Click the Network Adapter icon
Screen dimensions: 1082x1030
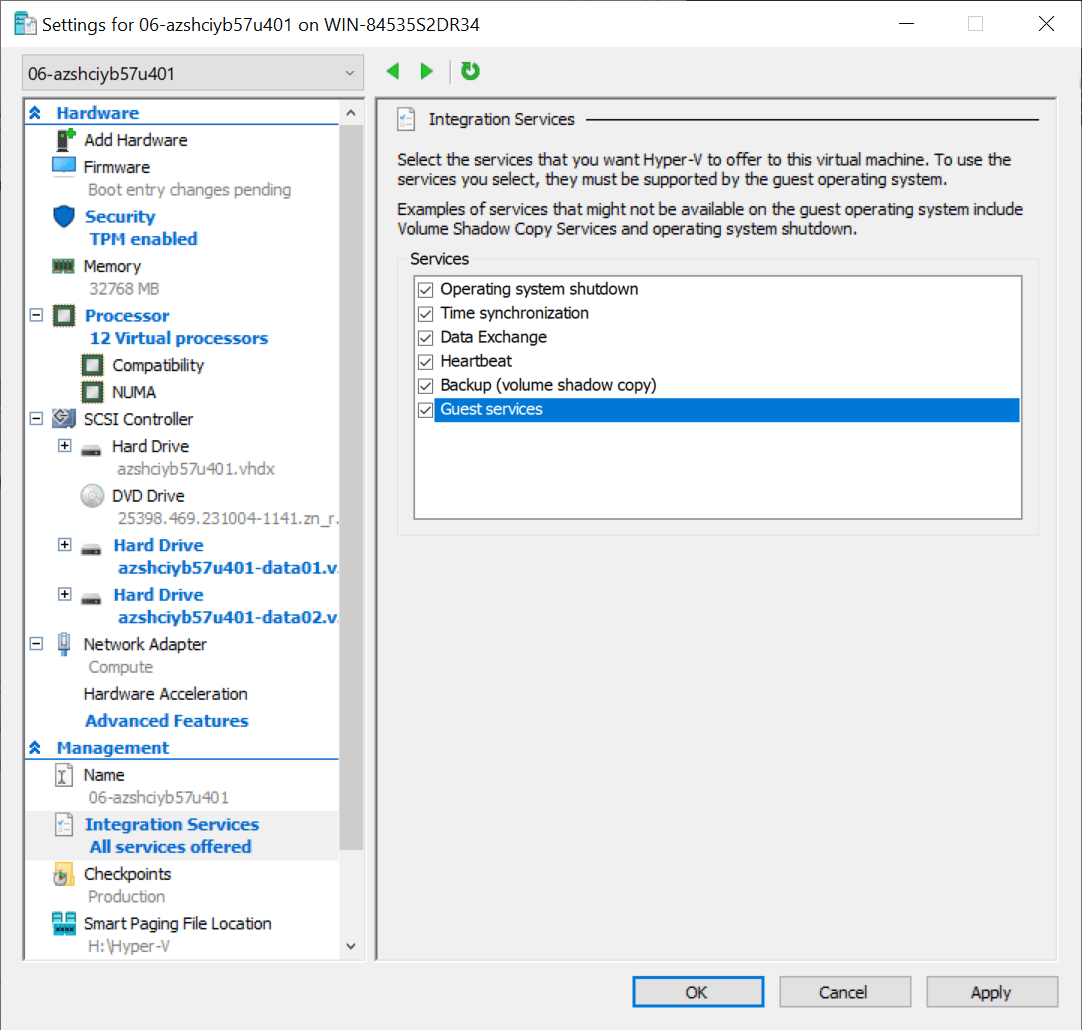coord(64,644)
